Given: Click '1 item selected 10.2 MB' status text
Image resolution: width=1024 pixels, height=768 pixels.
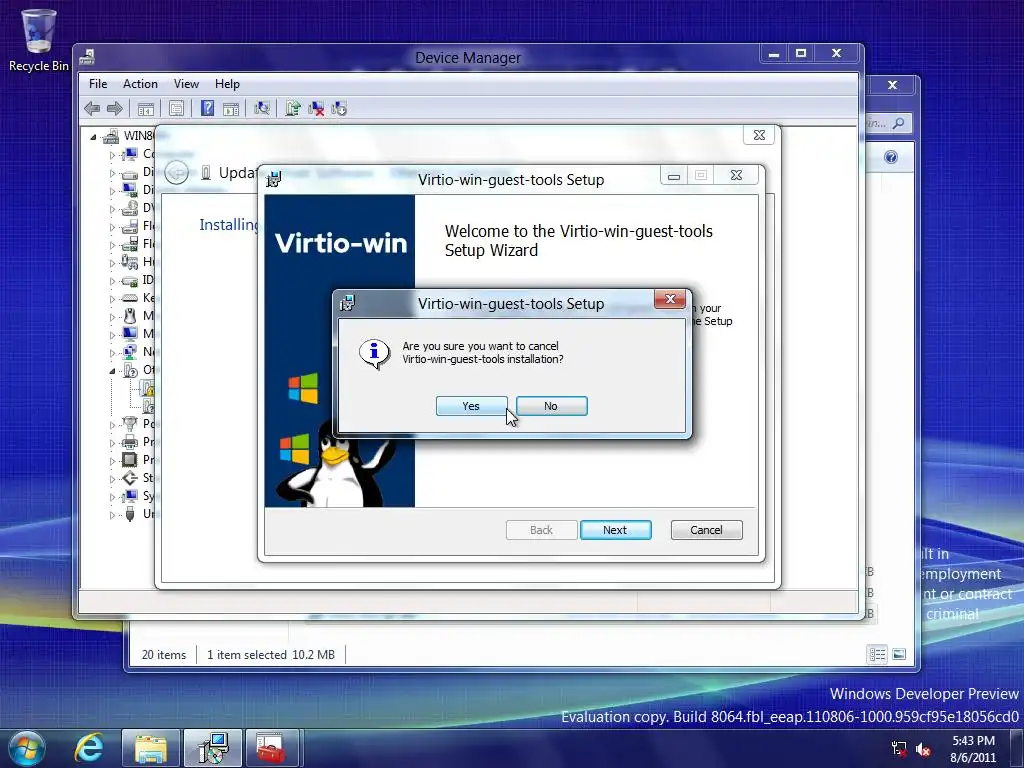Looking at the screenshot, I should tap(271, 654).
